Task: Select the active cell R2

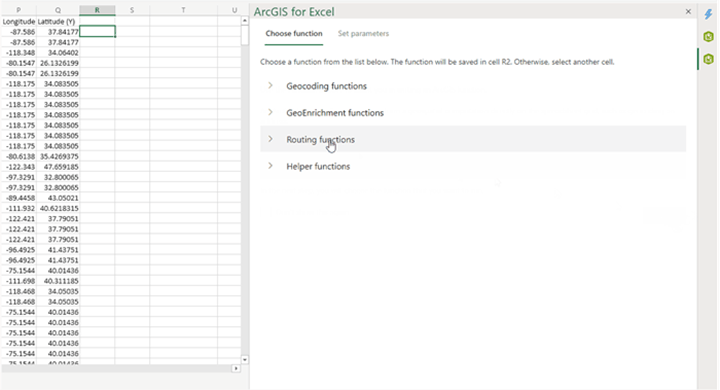Action: (97, 32)
